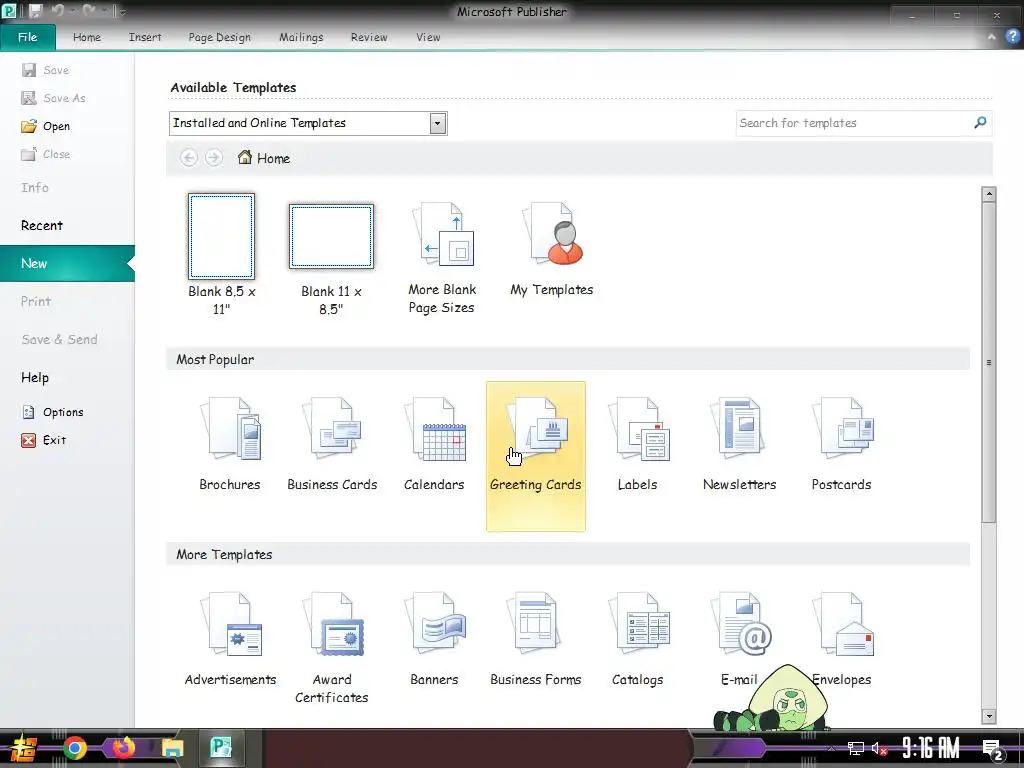This screenshot has width=1024, height=768.
Task: Open the Greeting Cards template category
Action: coord(536,456)
